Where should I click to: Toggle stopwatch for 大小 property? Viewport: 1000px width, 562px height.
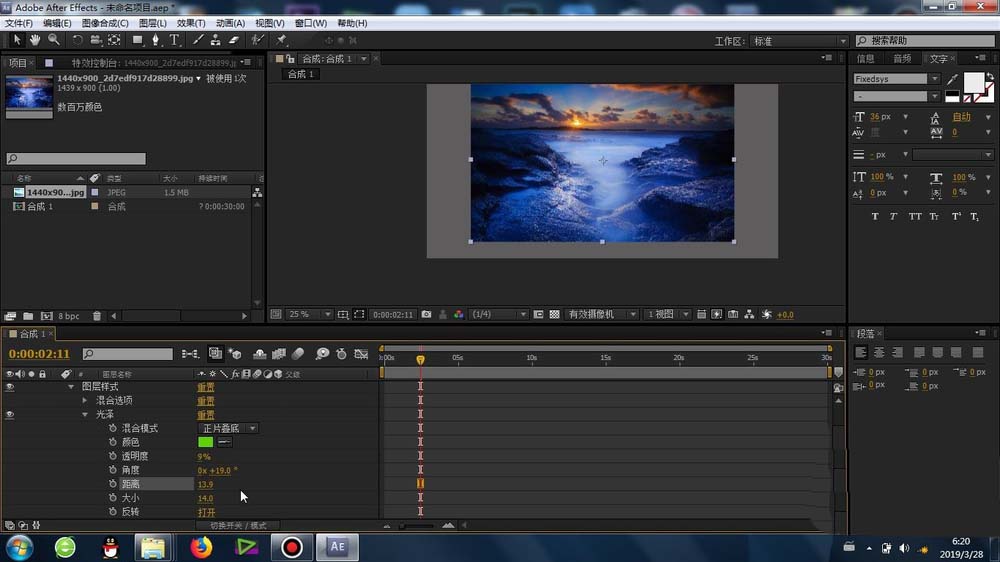tap(113, 498)
